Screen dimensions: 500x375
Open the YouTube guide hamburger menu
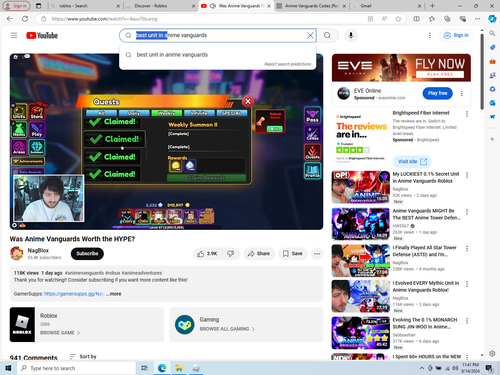[x=14, y=35]
